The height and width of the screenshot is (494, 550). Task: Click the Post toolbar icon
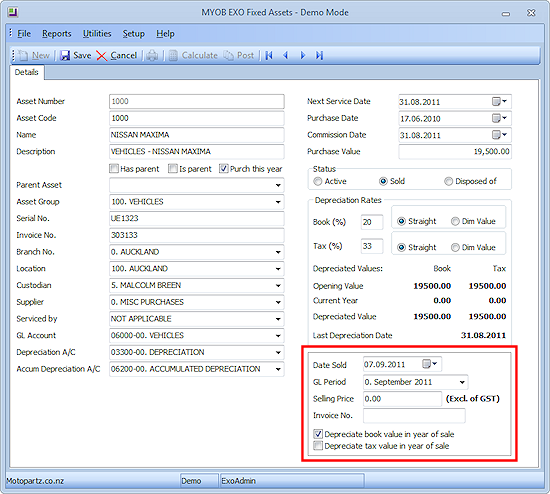[229, 55]
